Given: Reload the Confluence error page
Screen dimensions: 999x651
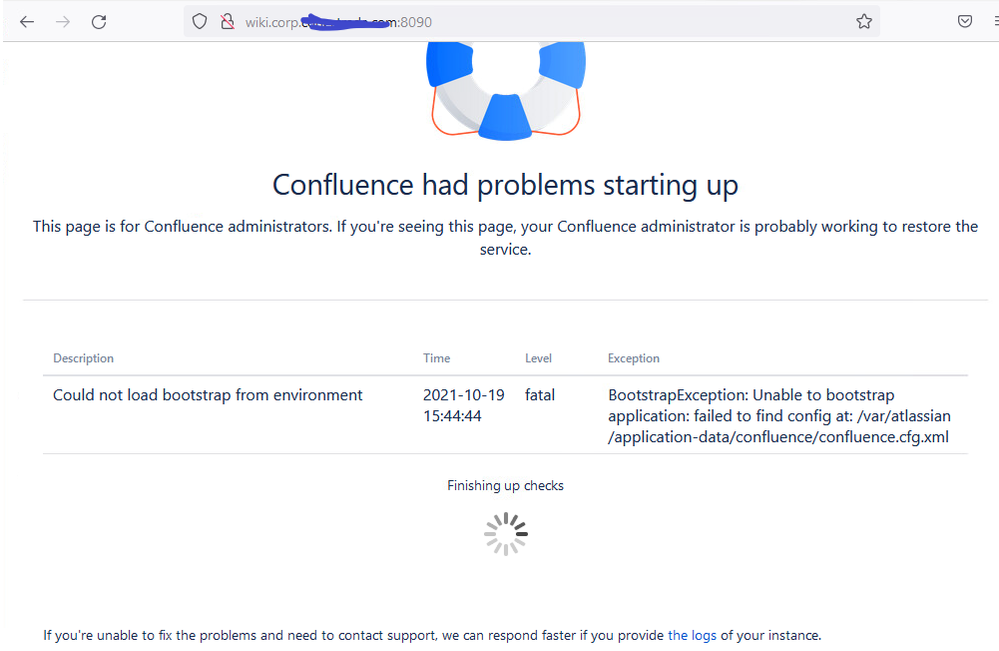Looking at the screenshot, I should coord(99,20).
